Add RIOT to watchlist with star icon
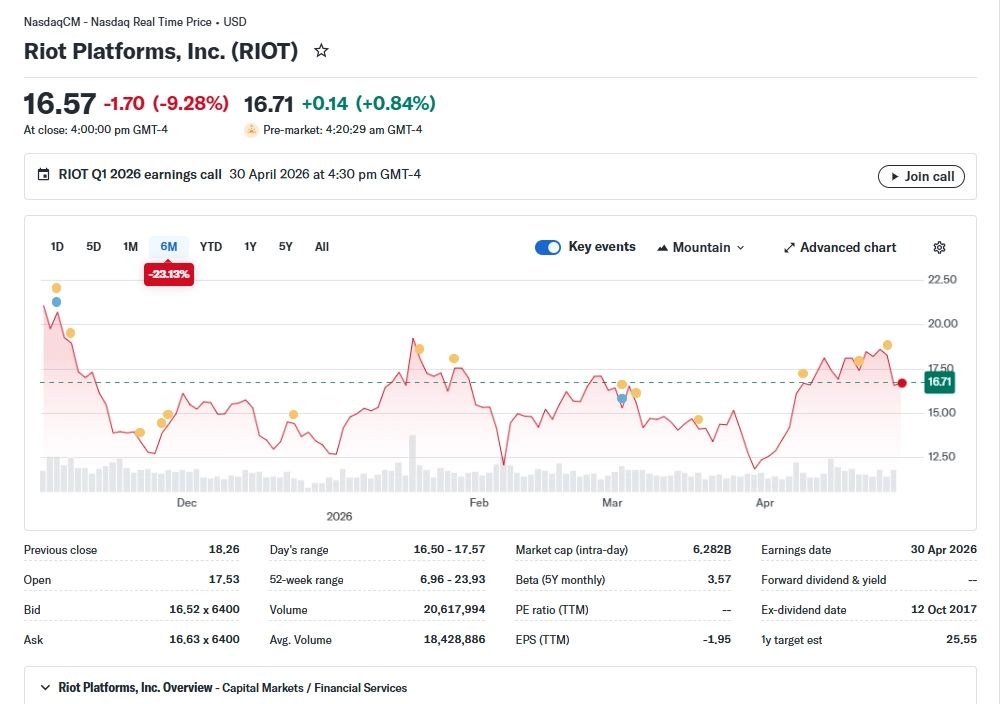The height and width of the screenshot is (704, 1008). point(321,51)
